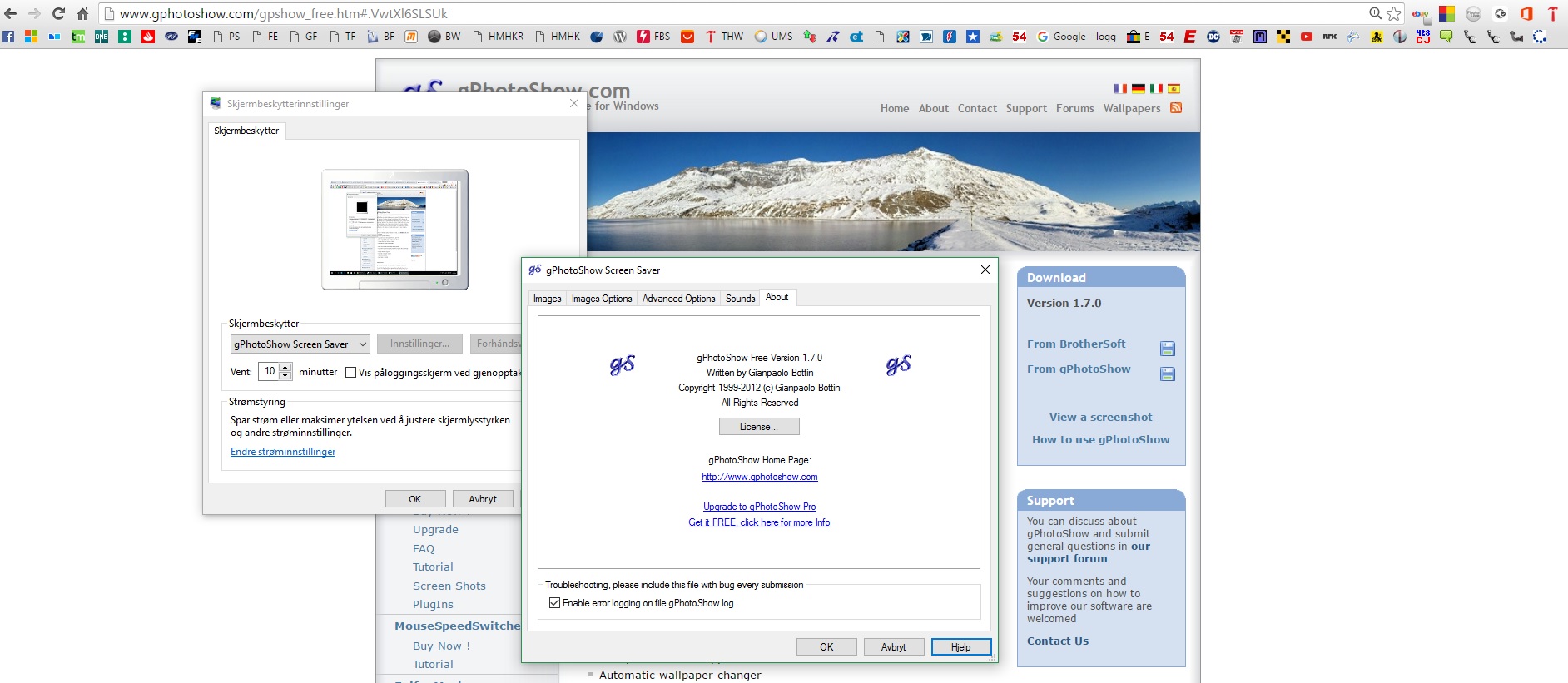Open the THW bookmark
The image size is (1568, 683).
tap(724, 37)
